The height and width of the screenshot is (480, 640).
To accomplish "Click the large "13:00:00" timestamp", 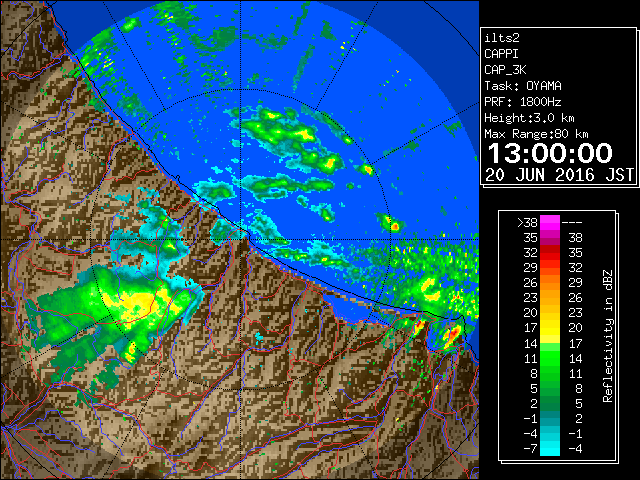I will click(x=550, y=153).
